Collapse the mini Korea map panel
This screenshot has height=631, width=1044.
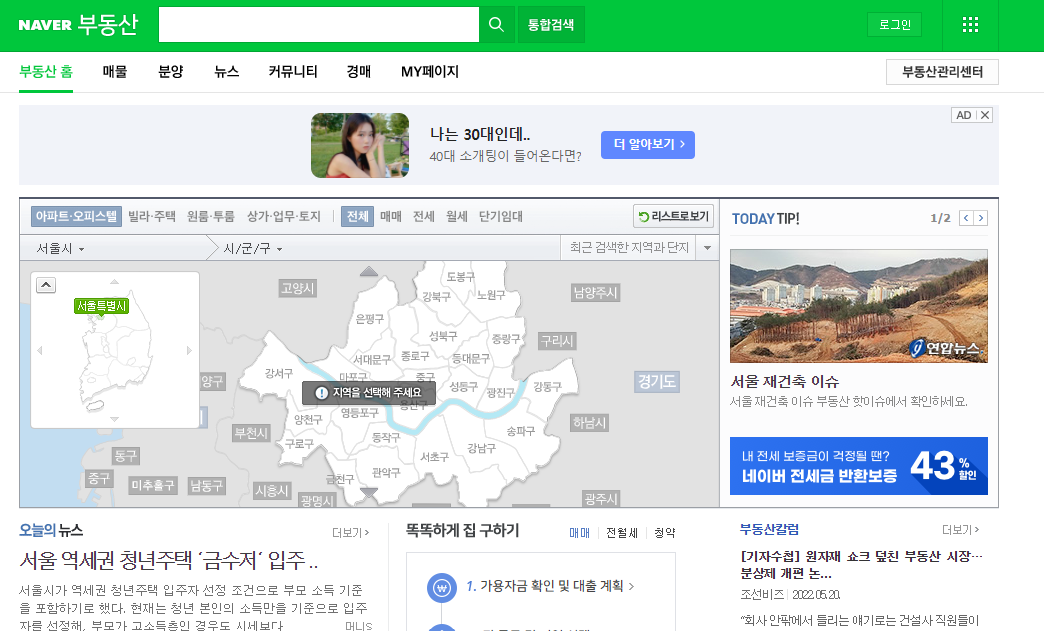46,285
